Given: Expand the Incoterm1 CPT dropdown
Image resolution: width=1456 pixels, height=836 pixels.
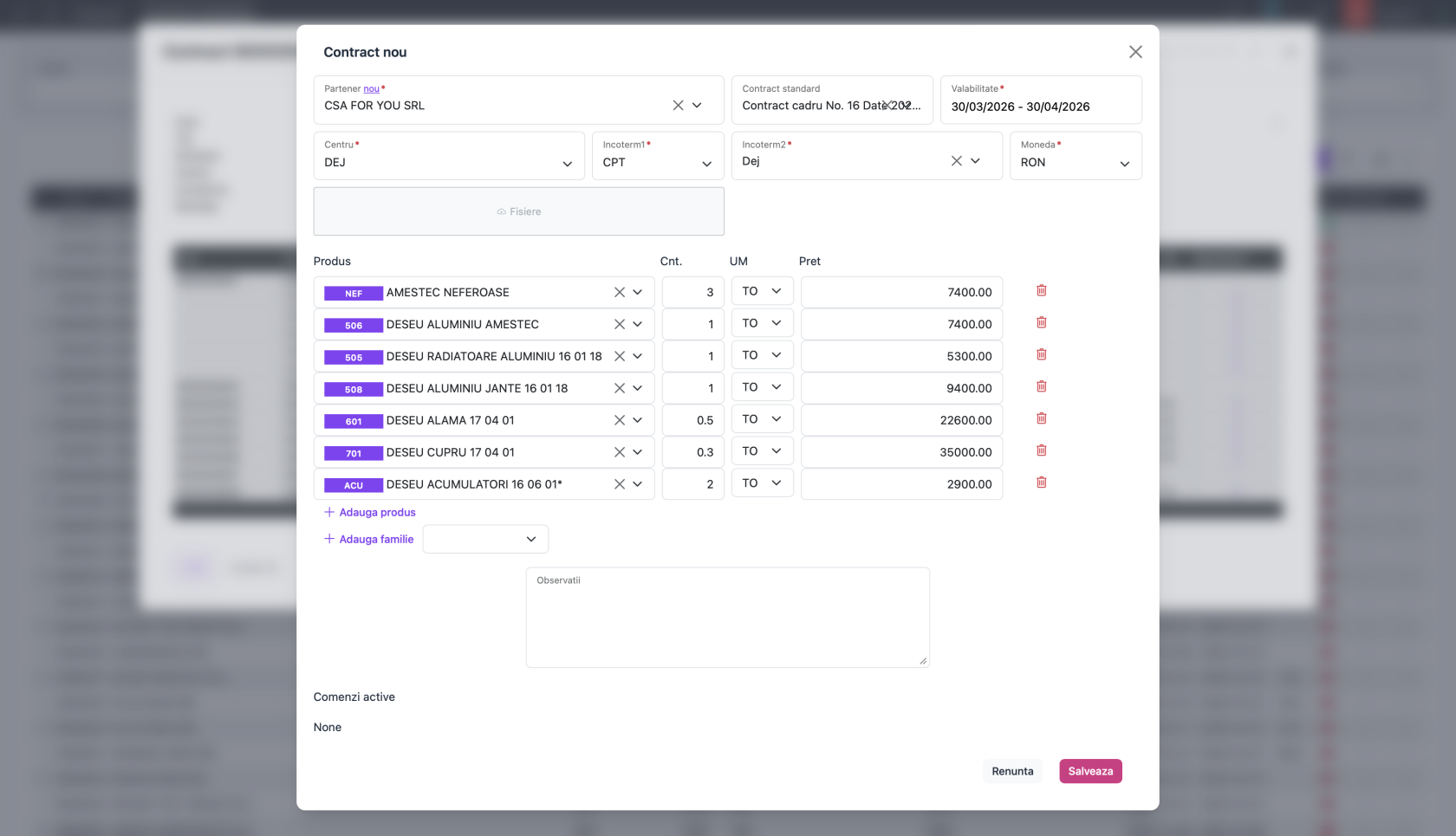Looking at the screenshot, I should pyautogui.click(x=658, y=156).
